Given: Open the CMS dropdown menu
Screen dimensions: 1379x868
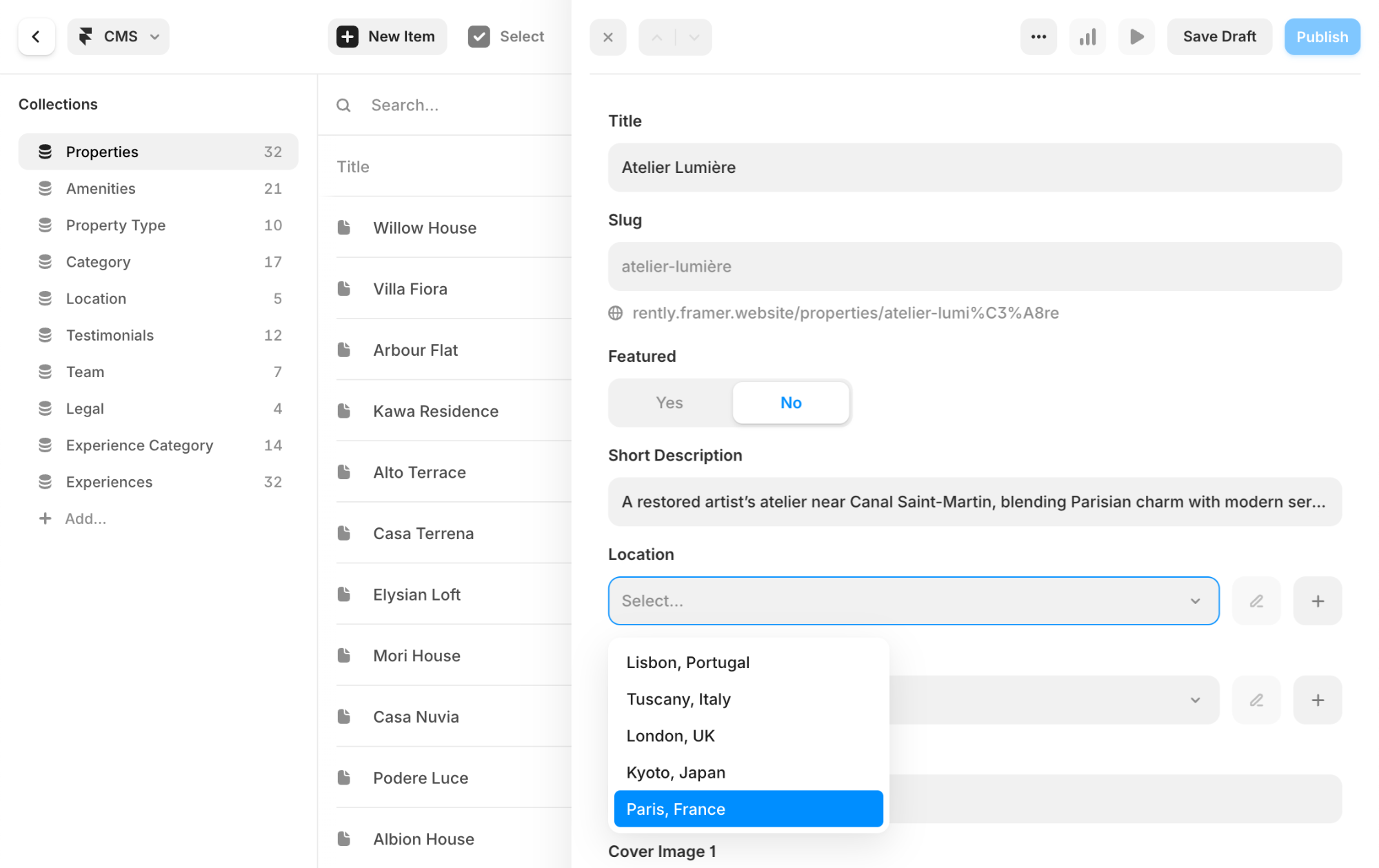Looking at the screenshot, I should [119, 37].
